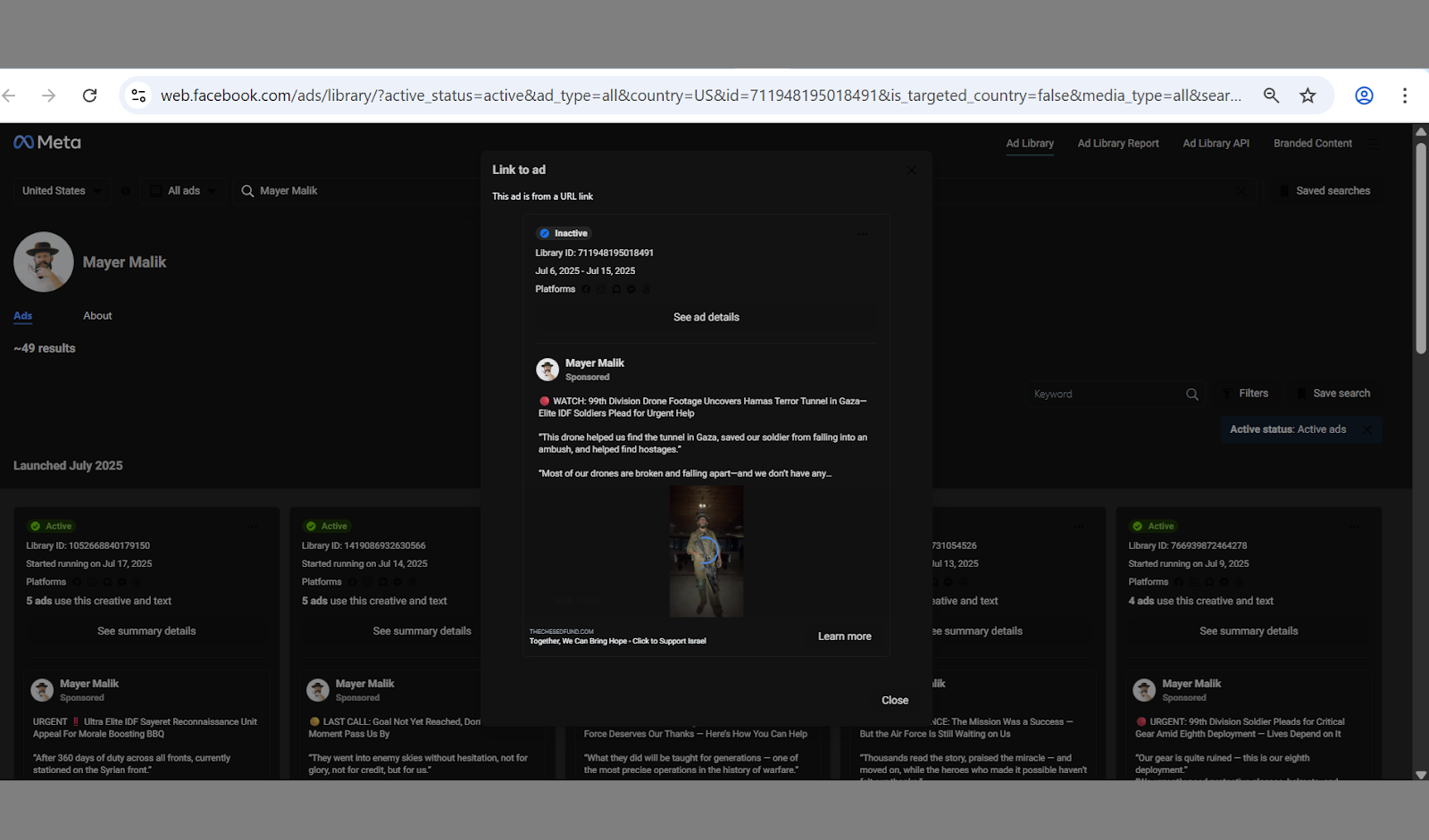Click the Close button in dialog
1429x840 pixels.
pos(895,700)
